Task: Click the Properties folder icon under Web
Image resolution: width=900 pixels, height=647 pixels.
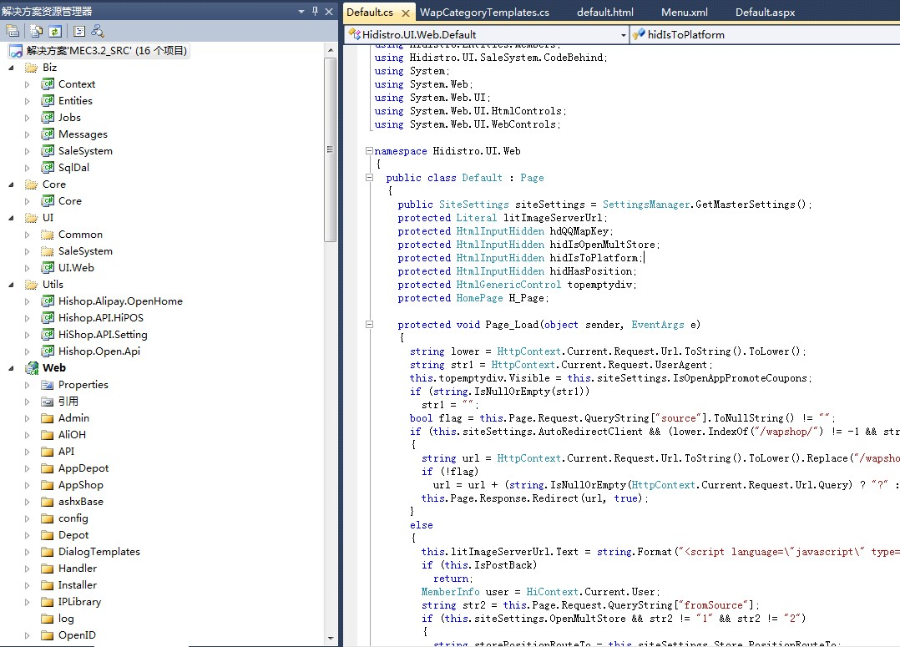Action: coord(48,385)
